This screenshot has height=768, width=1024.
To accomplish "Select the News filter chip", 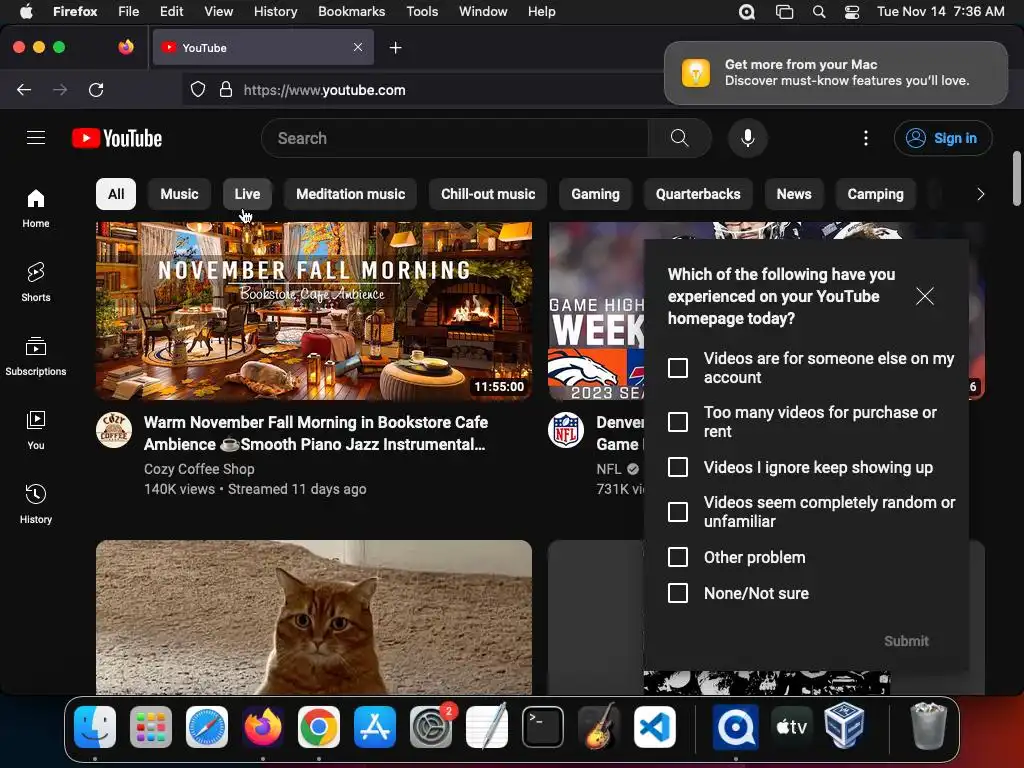I will pyautogui.click(x=793, y=194).
